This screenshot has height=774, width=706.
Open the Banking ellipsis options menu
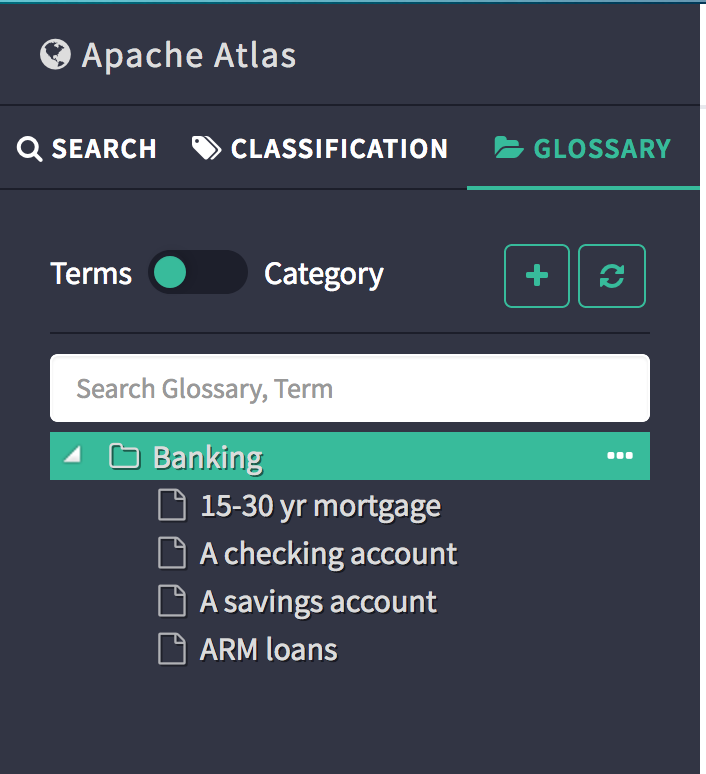tap(620, 457)
